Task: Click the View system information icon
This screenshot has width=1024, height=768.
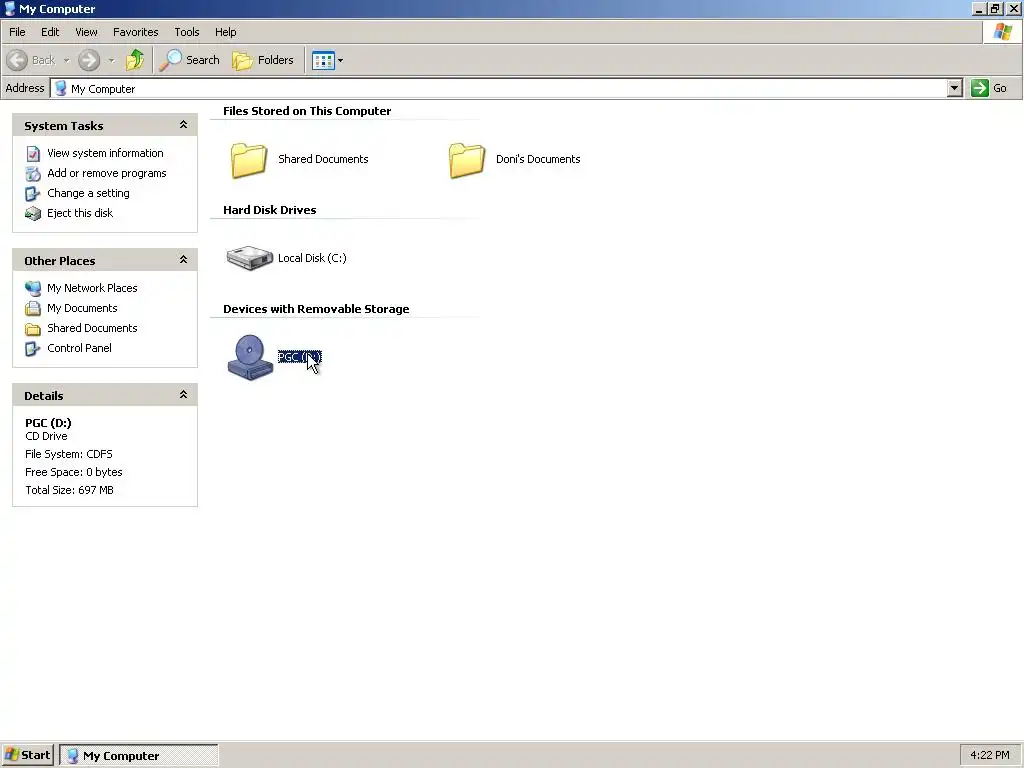Action: (x=33, y=153)
